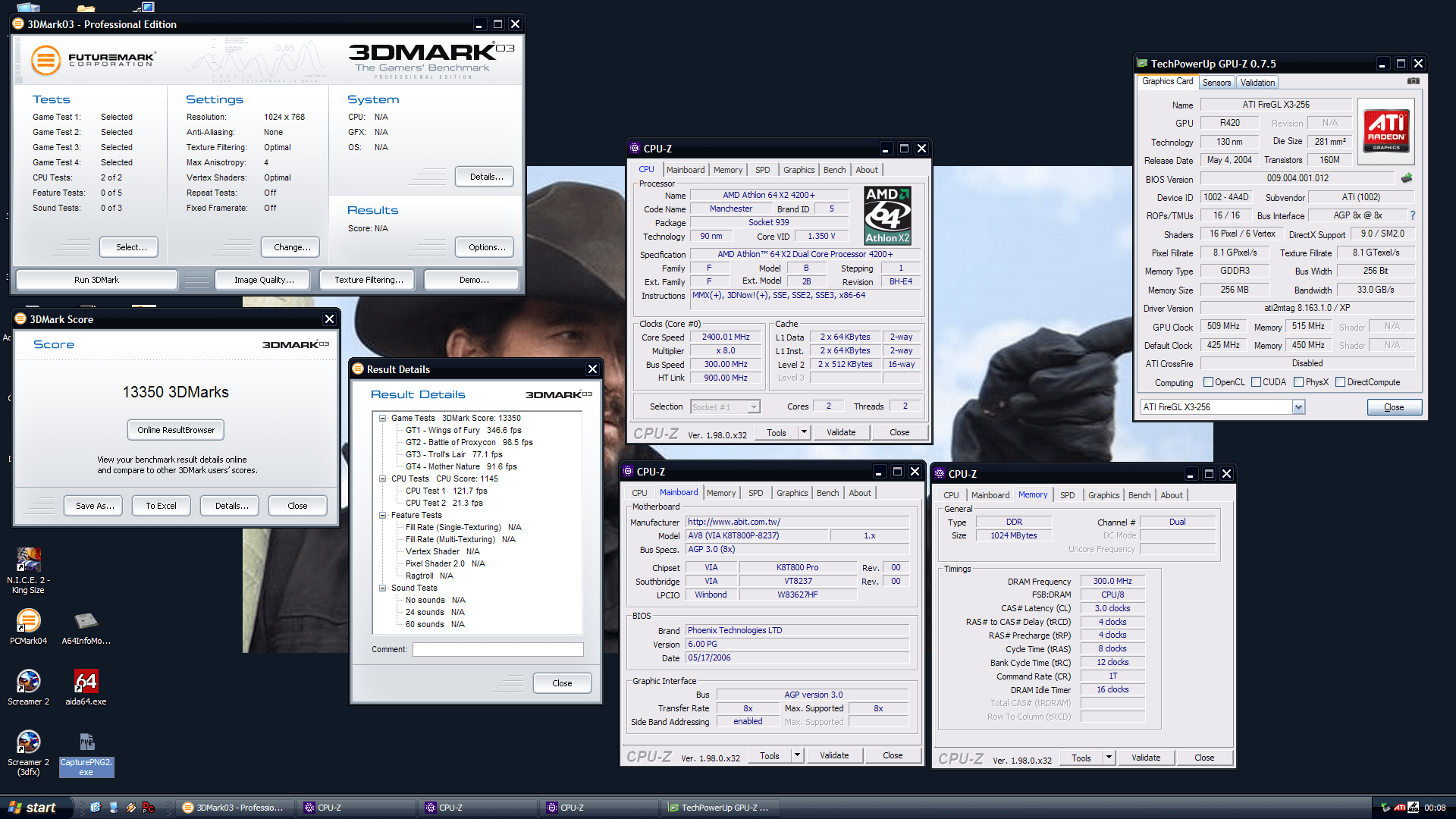The width and height of the screenshot is (1456, 819).
Task: Select the A64InfoMo desktop icon
Action: 86,629
